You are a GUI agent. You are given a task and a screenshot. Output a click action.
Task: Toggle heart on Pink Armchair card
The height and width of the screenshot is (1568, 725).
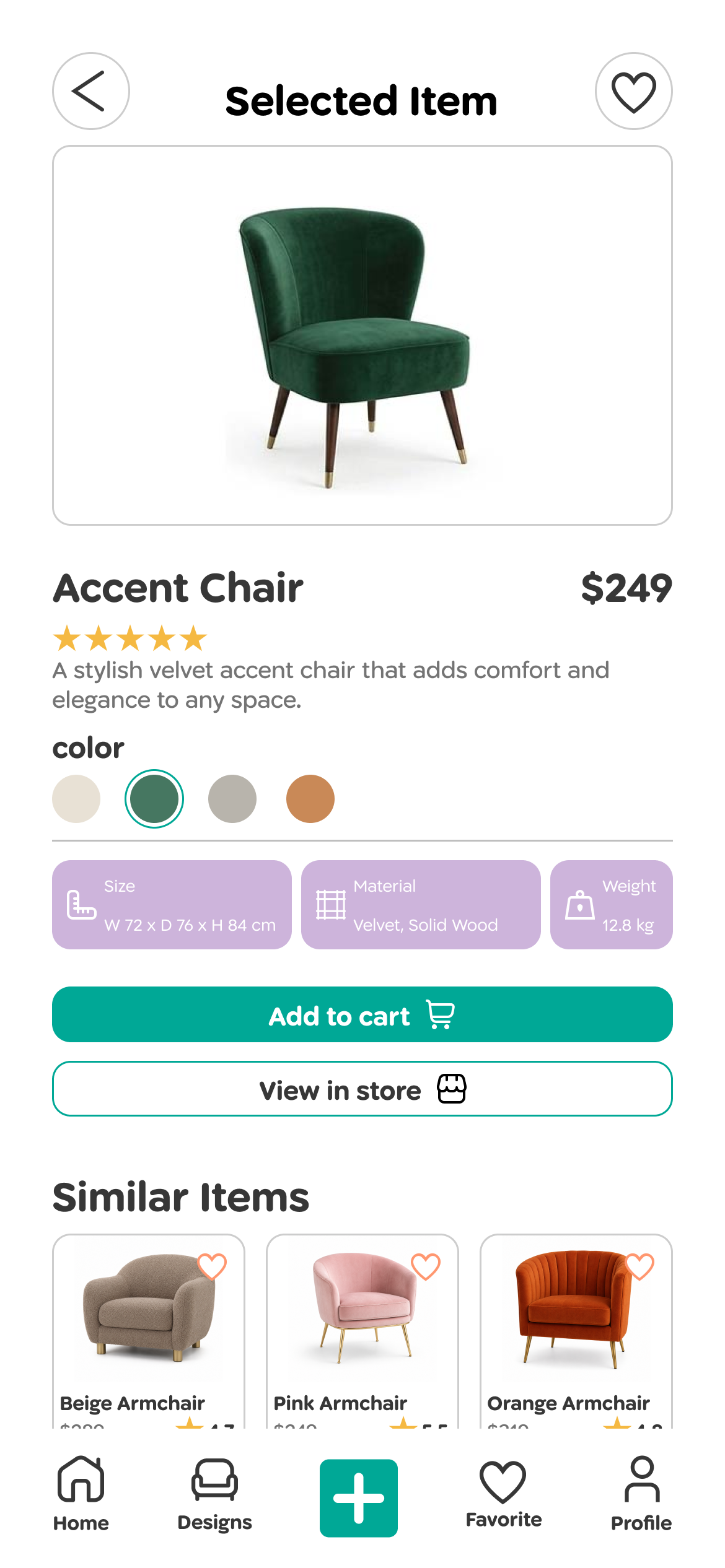(426, 1266)
